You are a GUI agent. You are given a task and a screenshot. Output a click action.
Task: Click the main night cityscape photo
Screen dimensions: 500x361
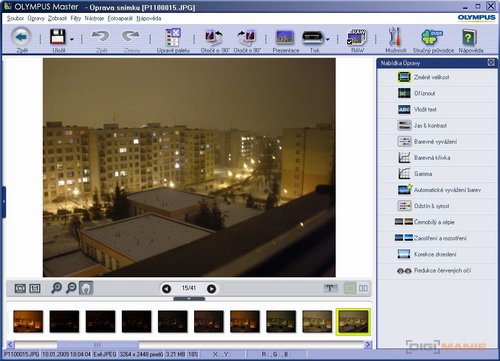189,167
